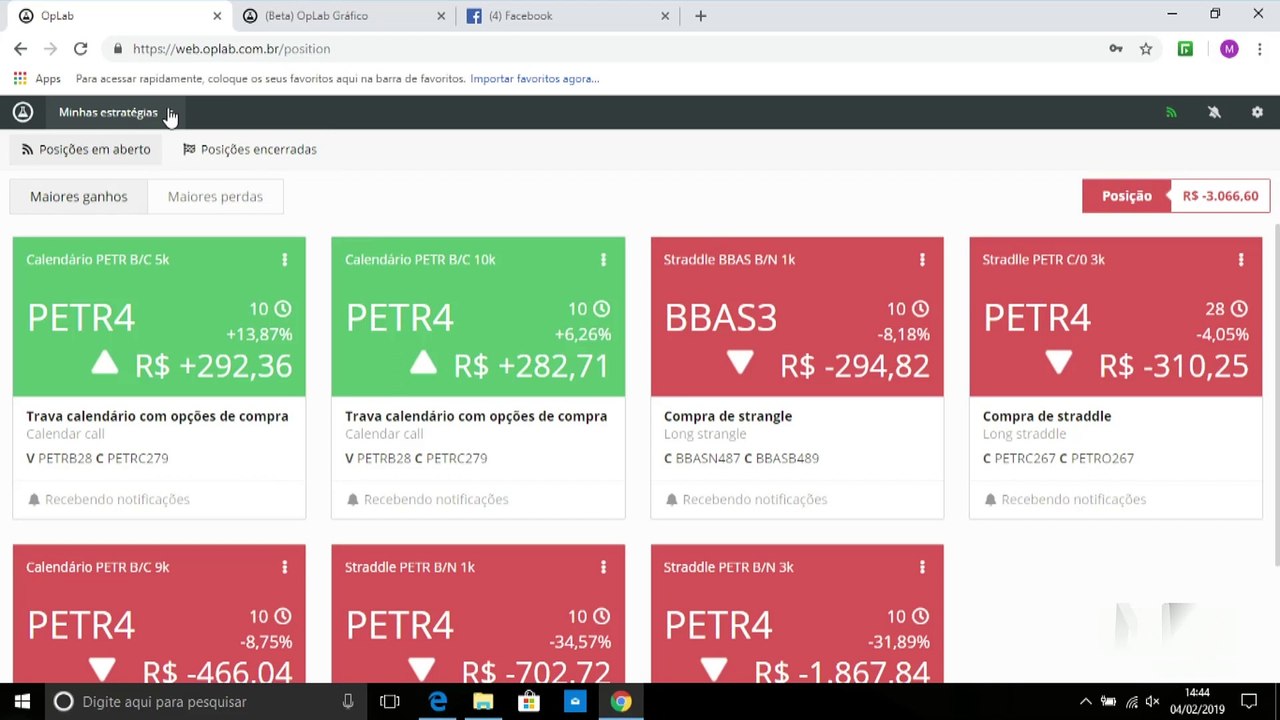Screen dimensions: 1280x720
Task: Click the OpLab logo icon in the navbar
Action: click(x=22, y=112)
